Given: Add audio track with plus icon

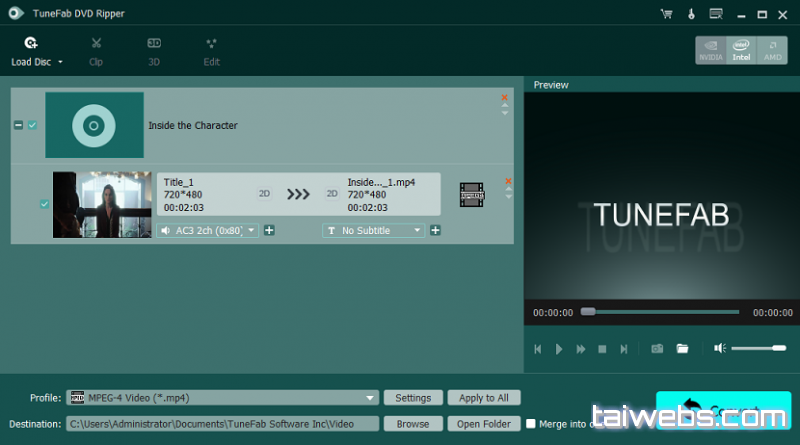Looking at the screenshot, I should coord(269,231).
